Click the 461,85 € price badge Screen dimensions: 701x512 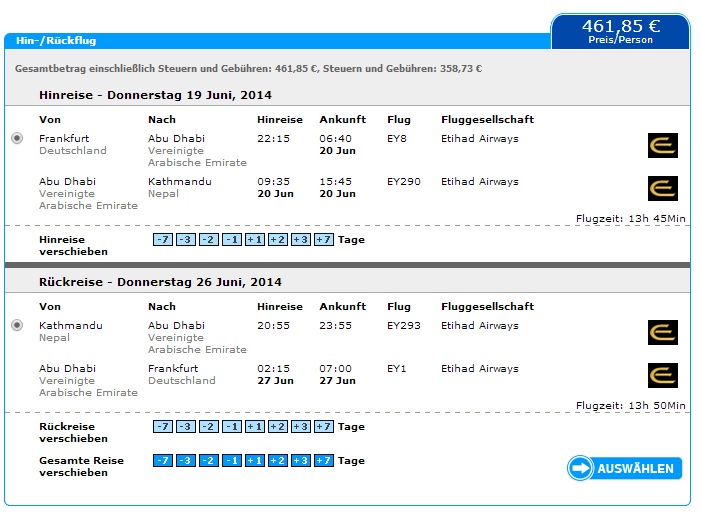click(x=621, y=31)
